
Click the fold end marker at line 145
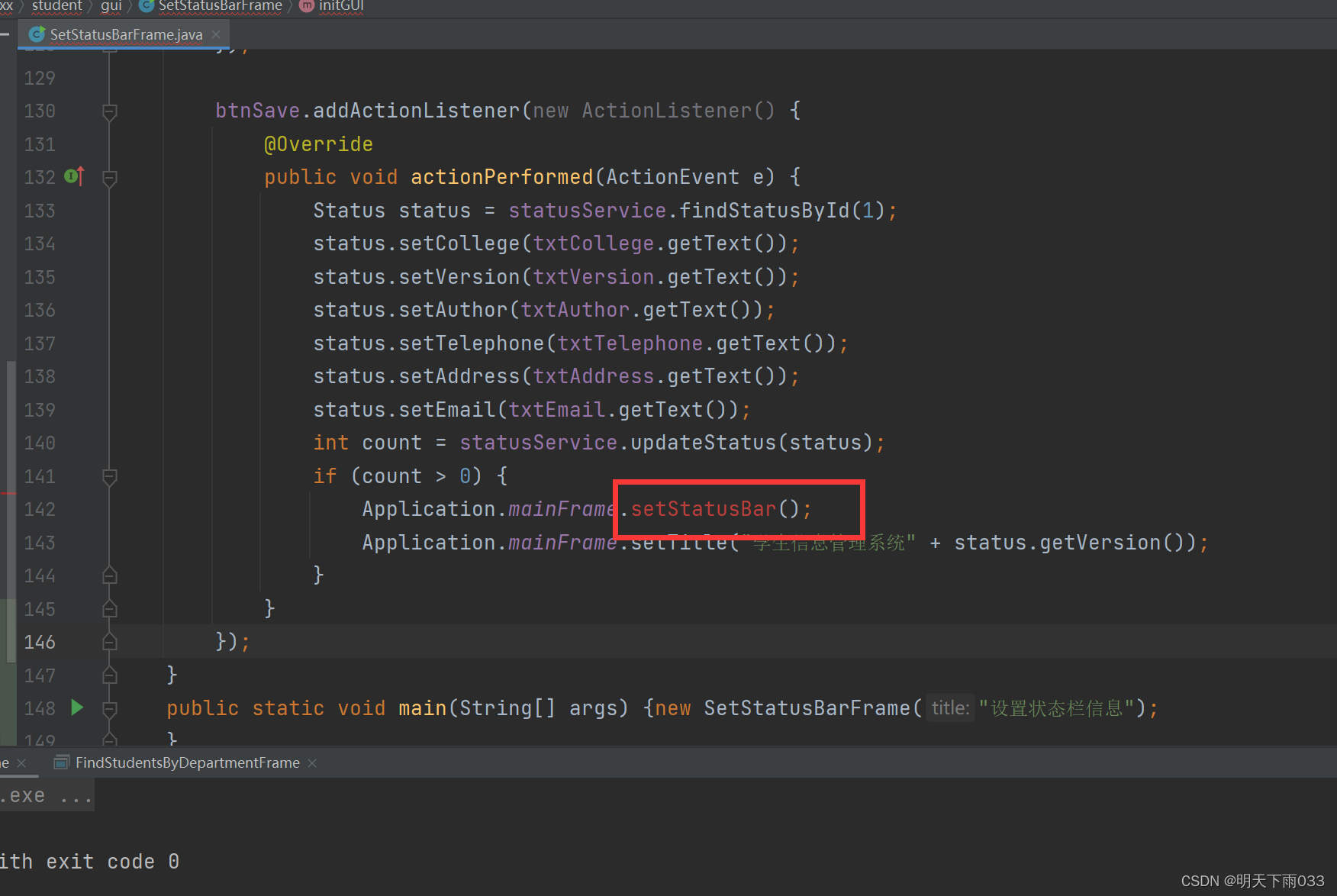pyautogui.click(x=110, y=609)
